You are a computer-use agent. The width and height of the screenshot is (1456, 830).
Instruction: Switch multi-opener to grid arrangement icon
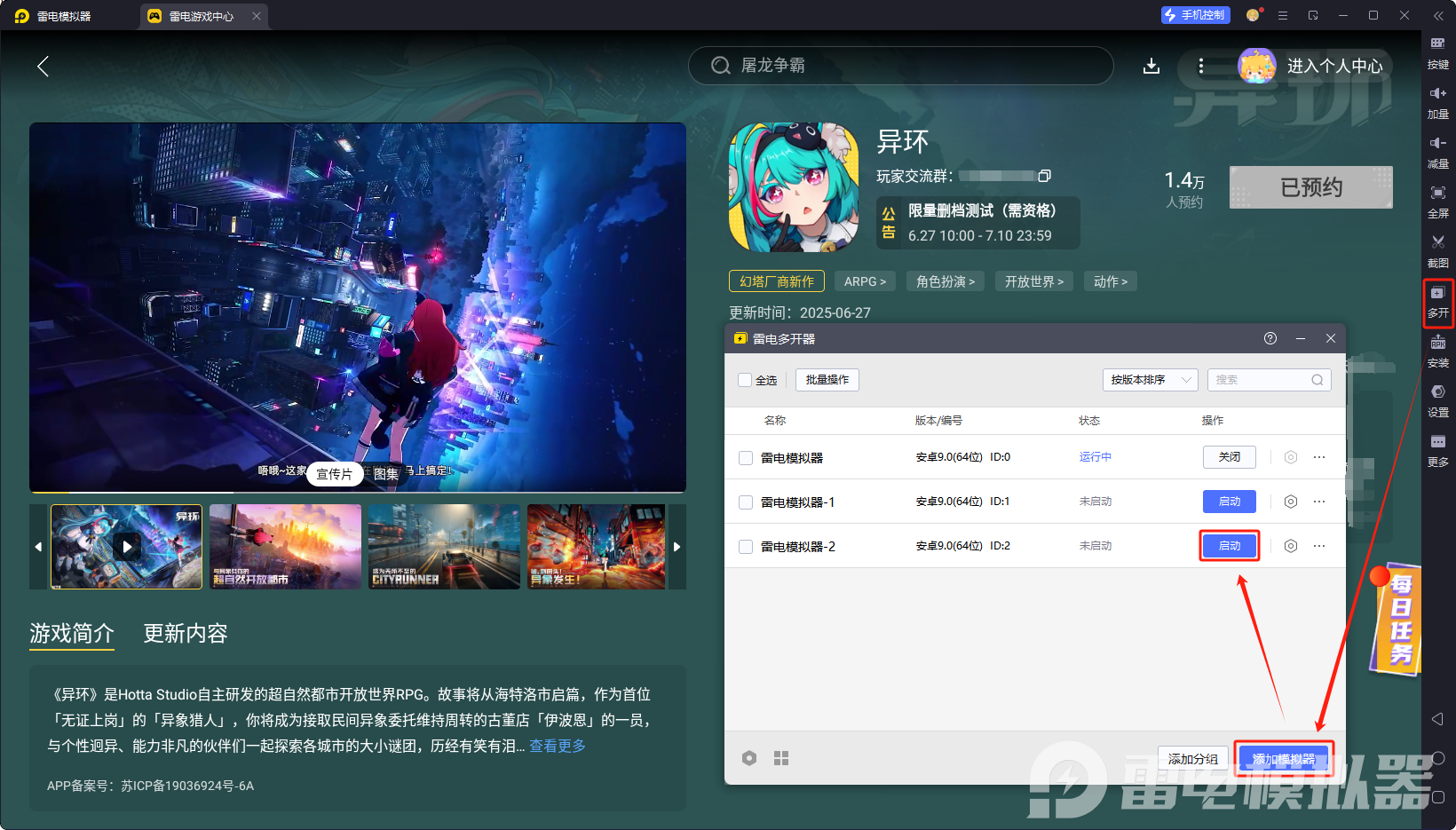781,758
